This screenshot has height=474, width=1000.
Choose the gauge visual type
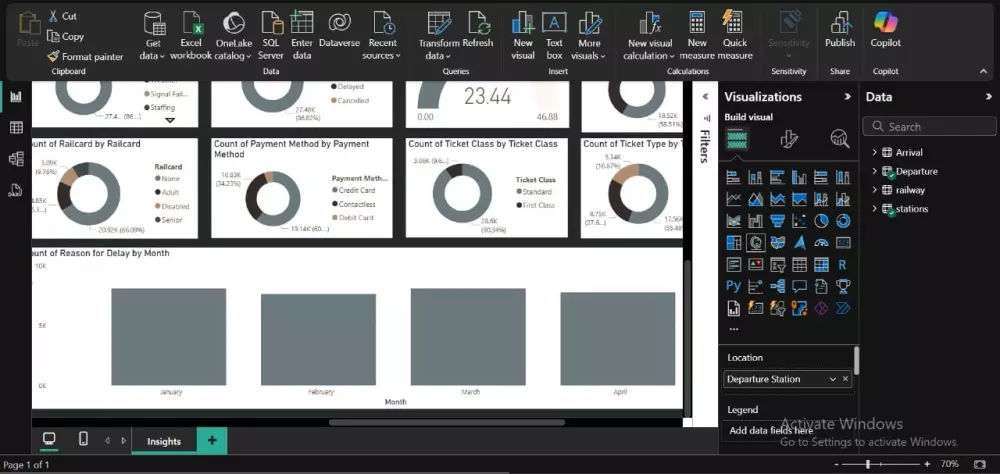(x=821, y=242)
